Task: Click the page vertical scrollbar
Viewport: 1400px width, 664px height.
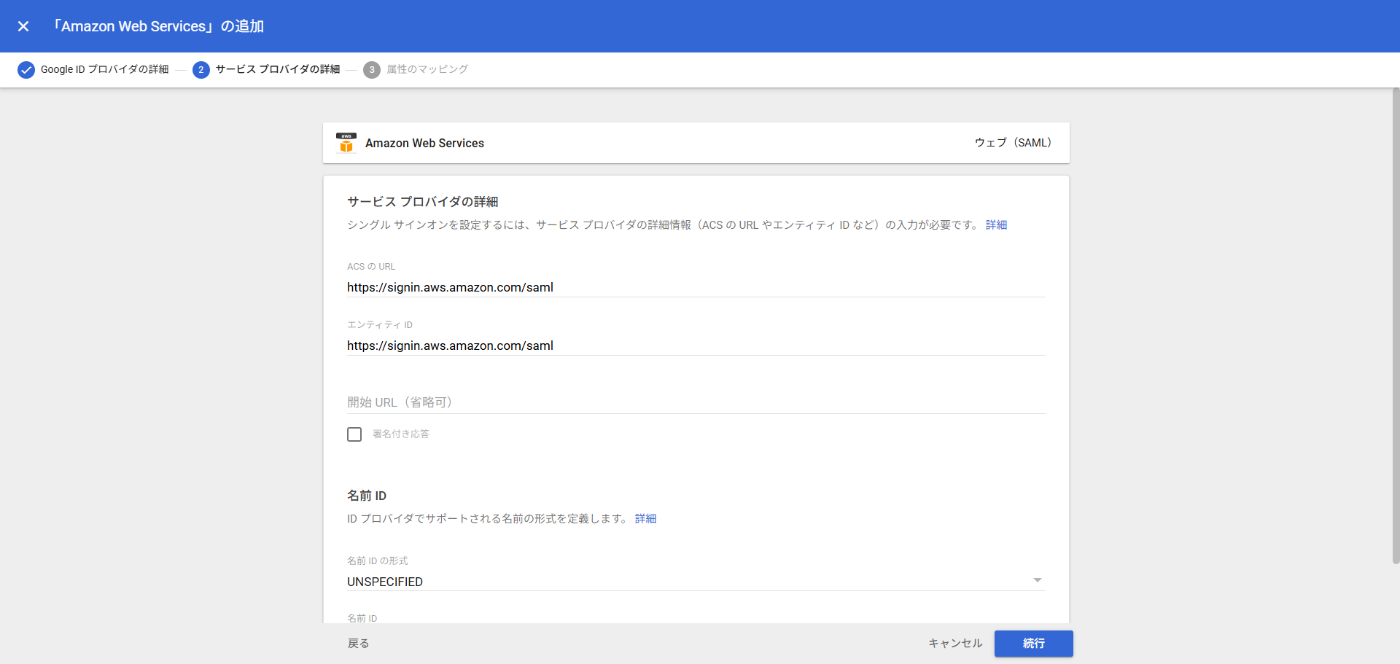Action: tap(1394, 326)
